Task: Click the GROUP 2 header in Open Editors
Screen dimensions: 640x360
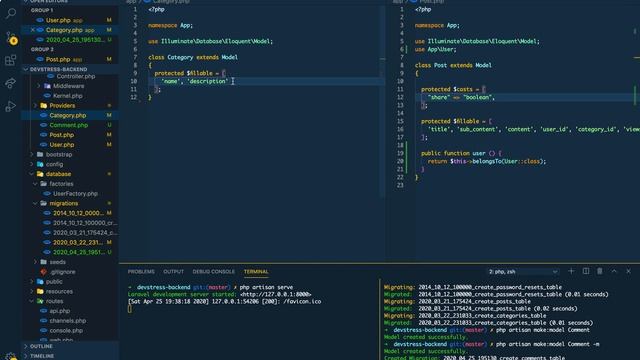Action: 42,49
